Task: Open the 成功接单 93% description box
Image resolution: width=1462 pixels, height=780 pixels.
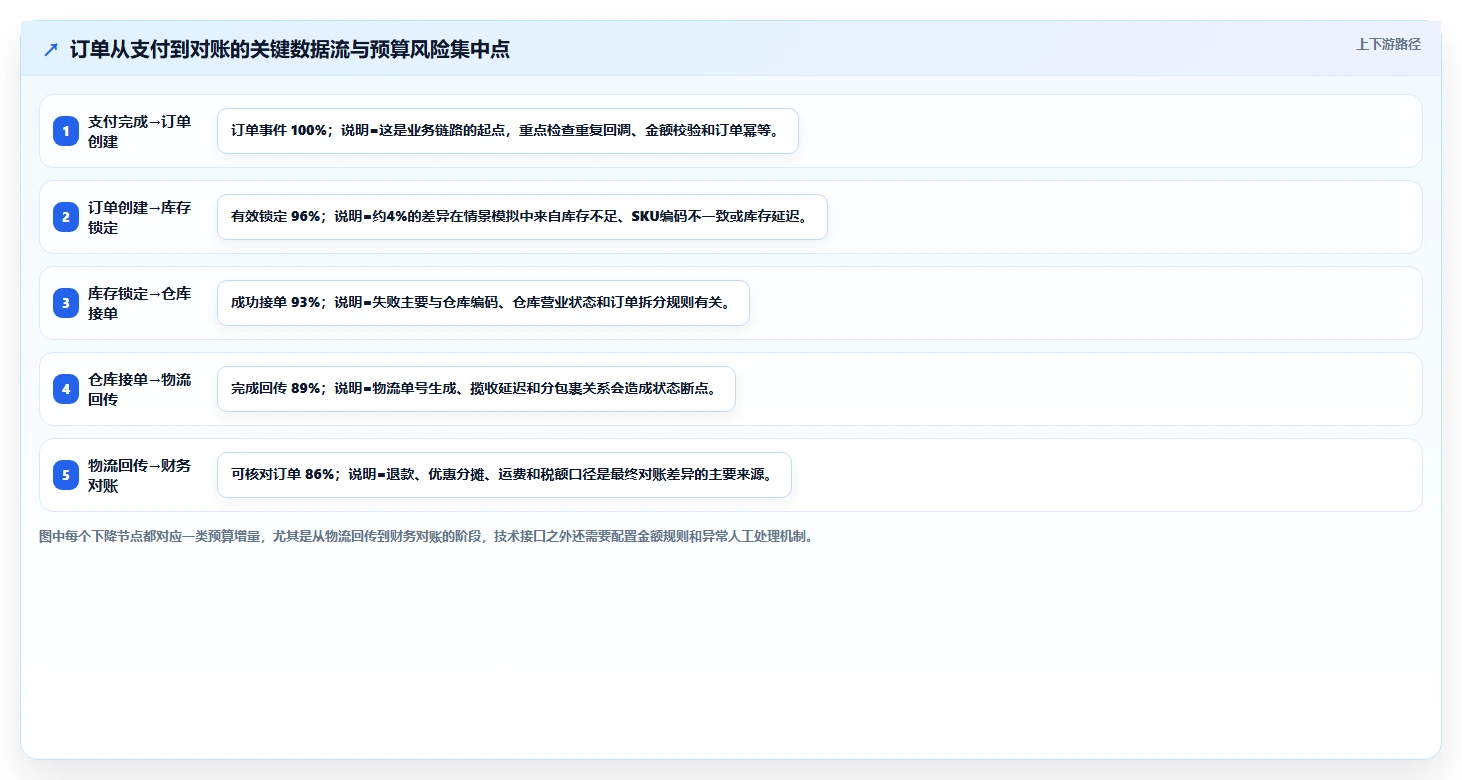Action: click(483, 303)
